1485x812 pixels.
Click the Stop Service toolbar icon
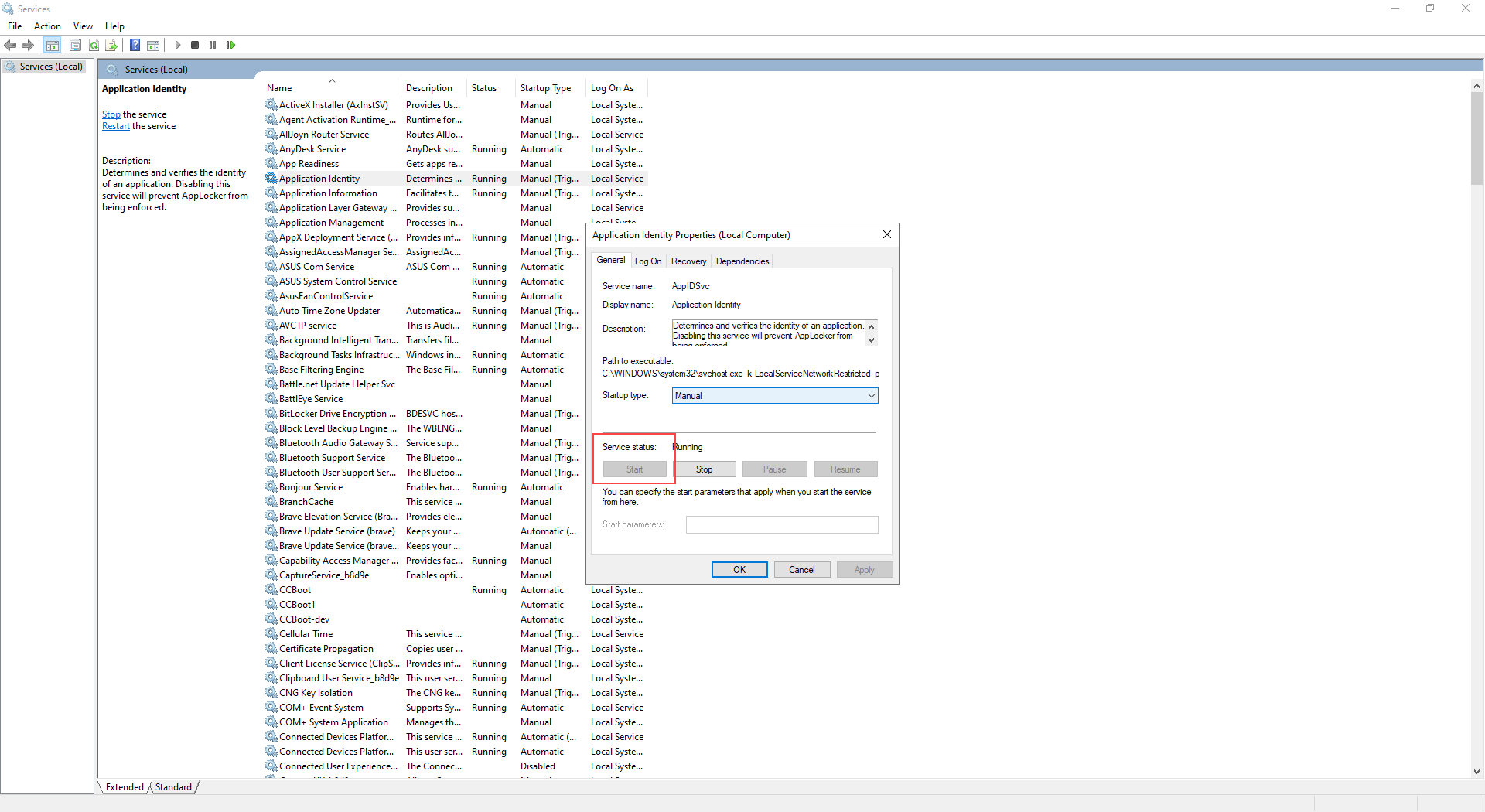[x=195, y=45]
